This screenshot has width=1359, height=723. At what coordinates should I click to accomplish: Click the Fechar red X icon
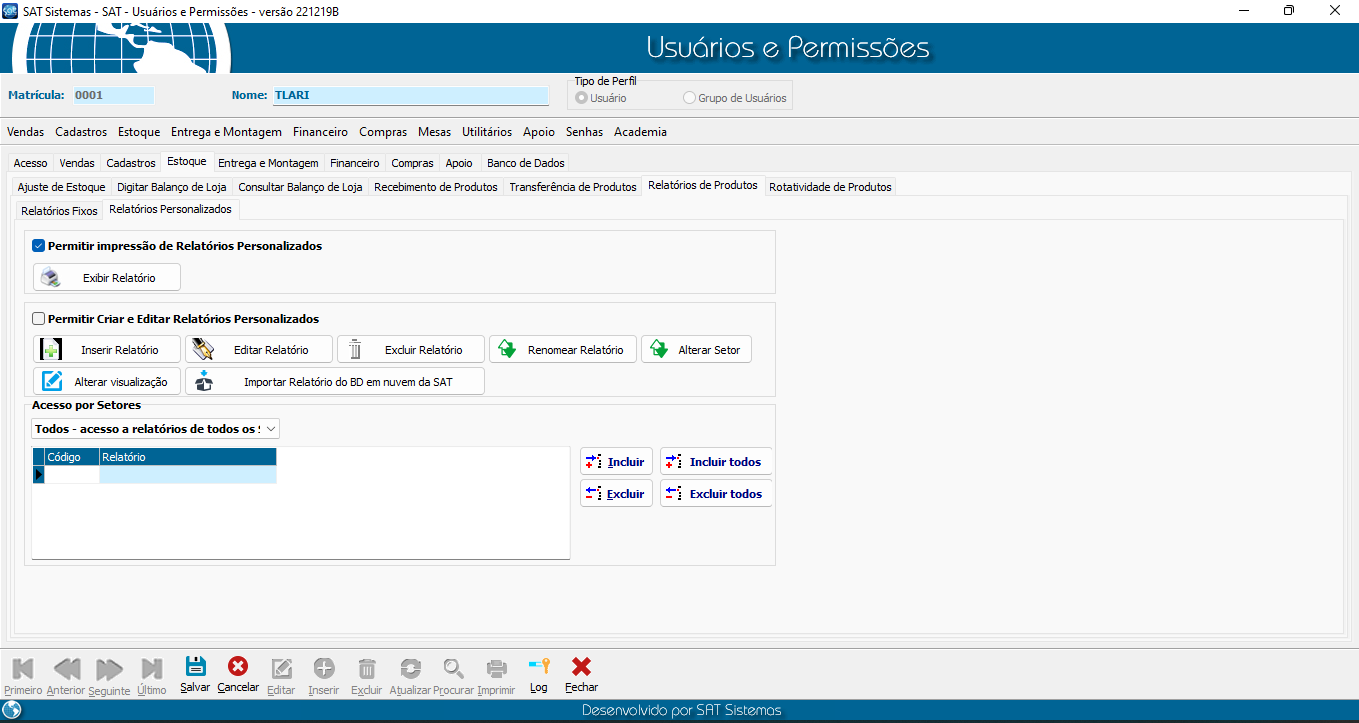click(x=581, y=668)
